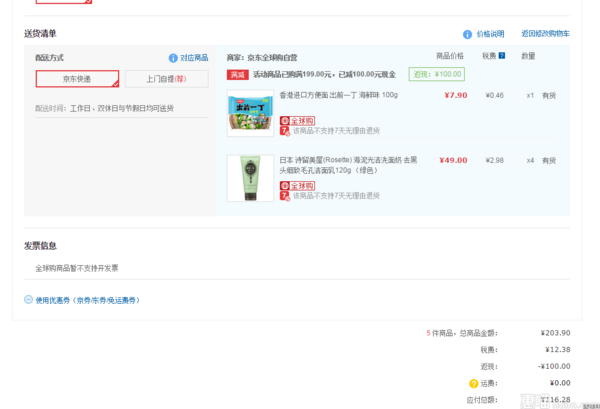600x409 pixels.
Task: Click the 7-day return icon under instant noodles
Action: click(285, 131)
